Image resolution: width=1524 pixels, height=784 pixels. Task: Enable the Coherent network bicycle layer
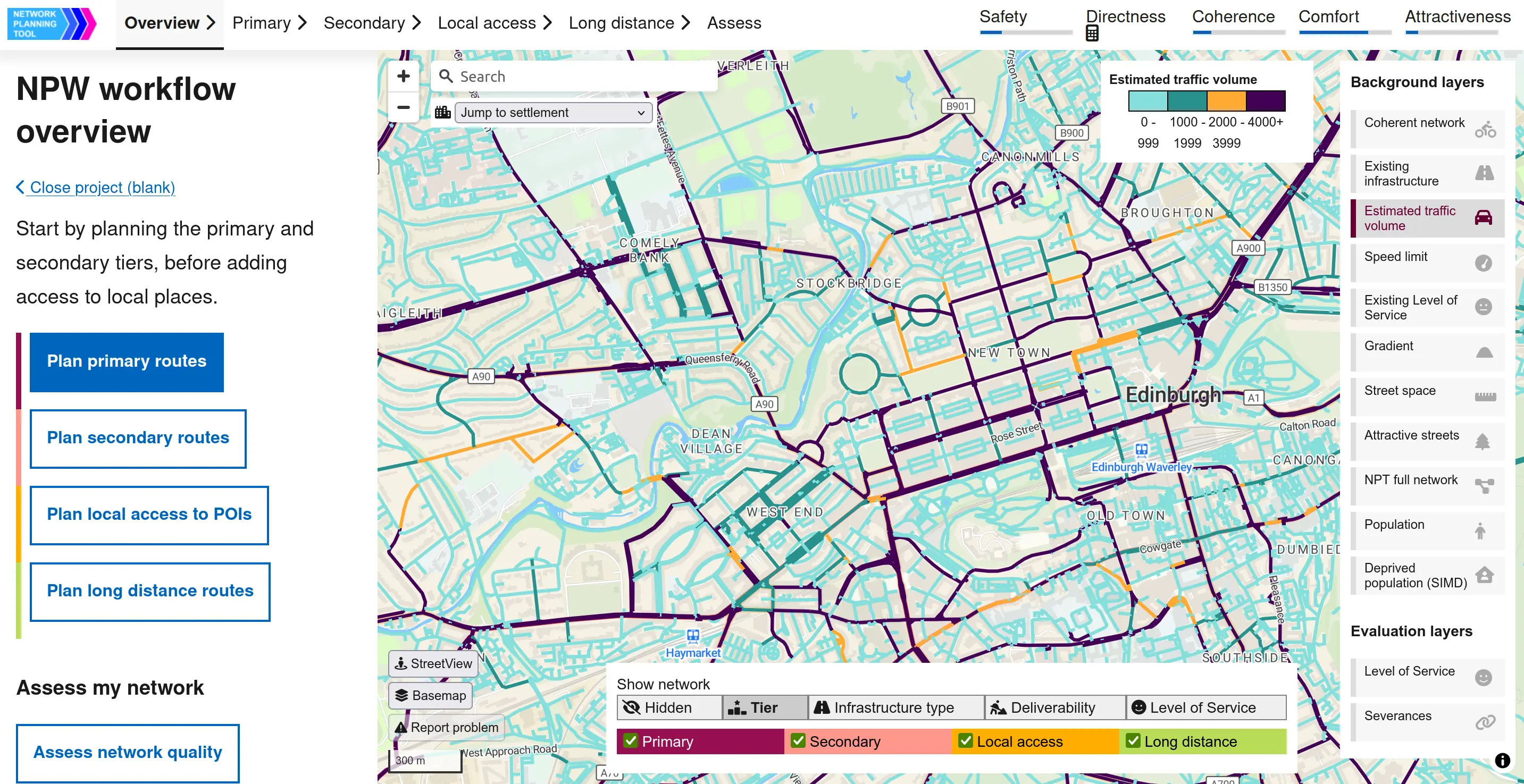point(1427,129)
